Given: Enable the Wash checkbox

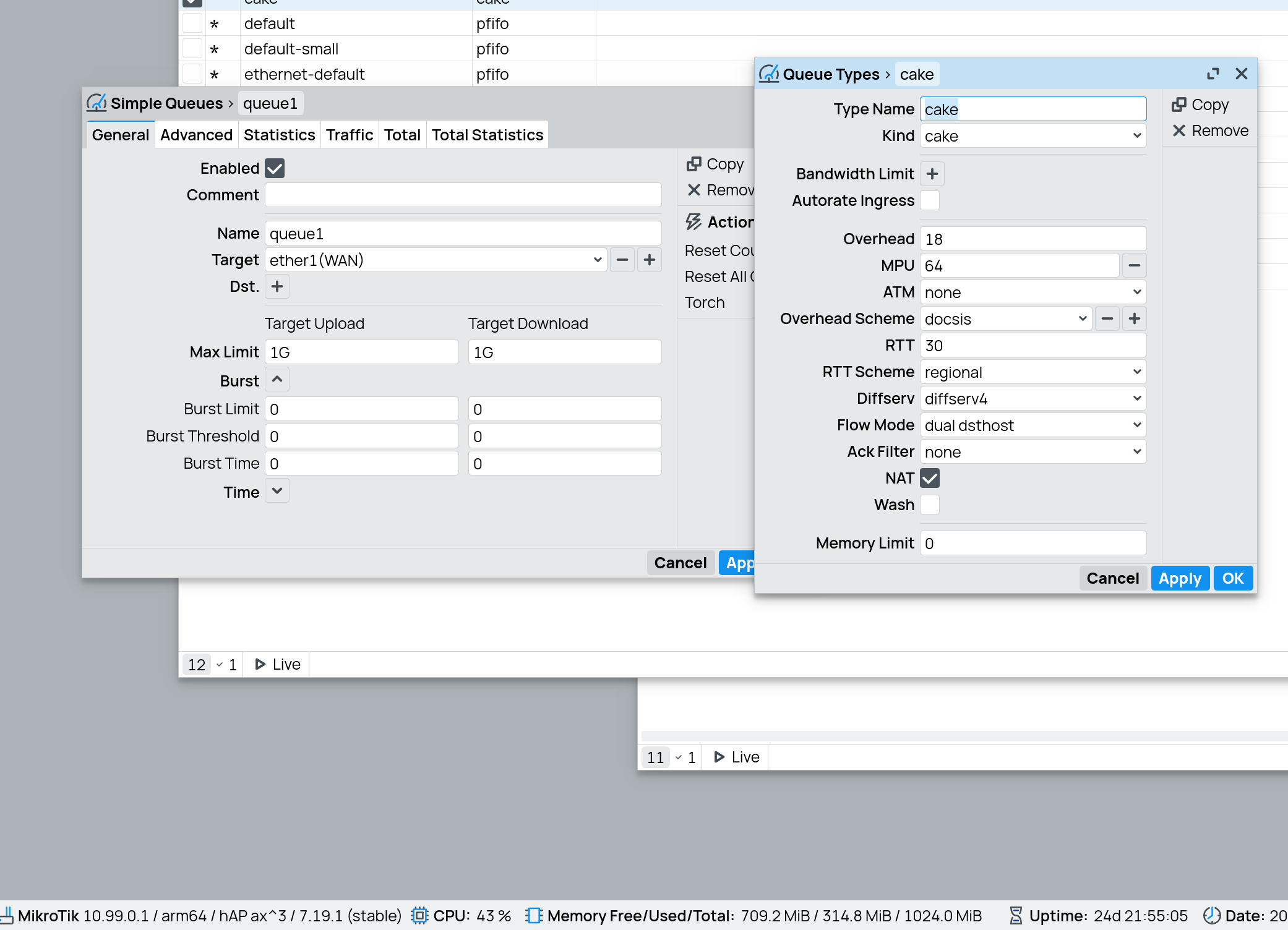Looking at the screenshot, I should point(930,505).
